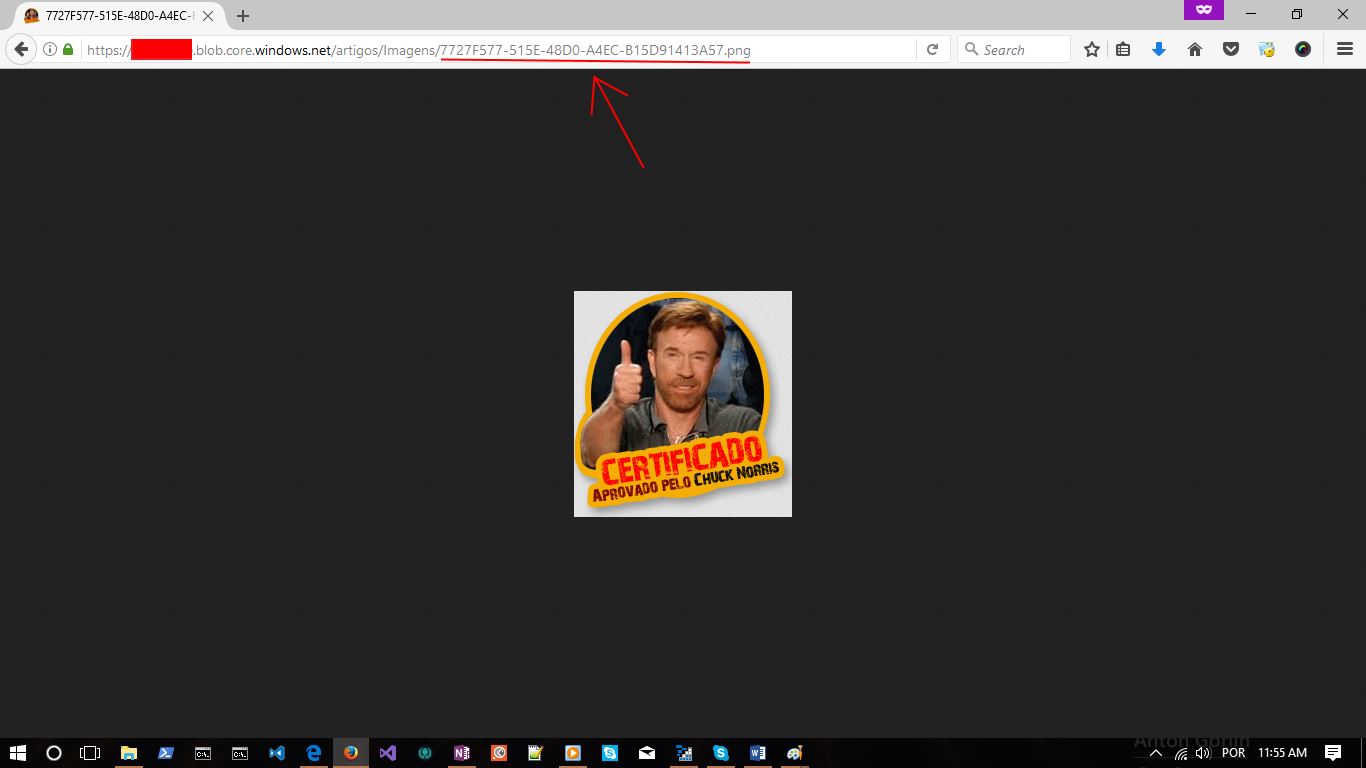Open Visual Studio purple taskbar icon
Viewport: 1366px width, 768px height.
388,753
